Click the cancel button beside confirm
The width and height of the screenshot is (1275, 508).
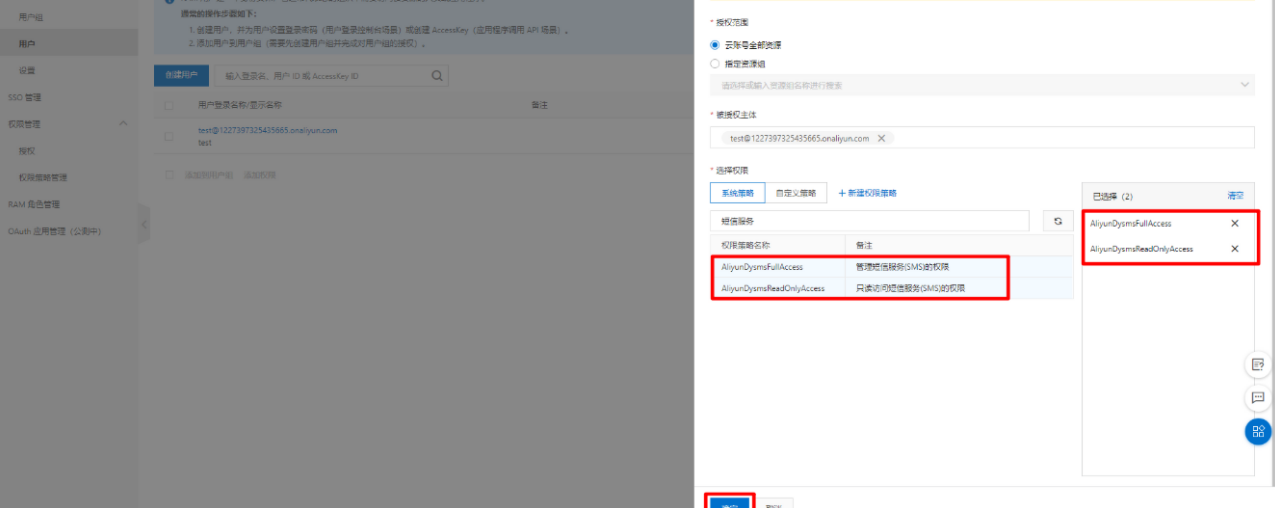[773, 503]
